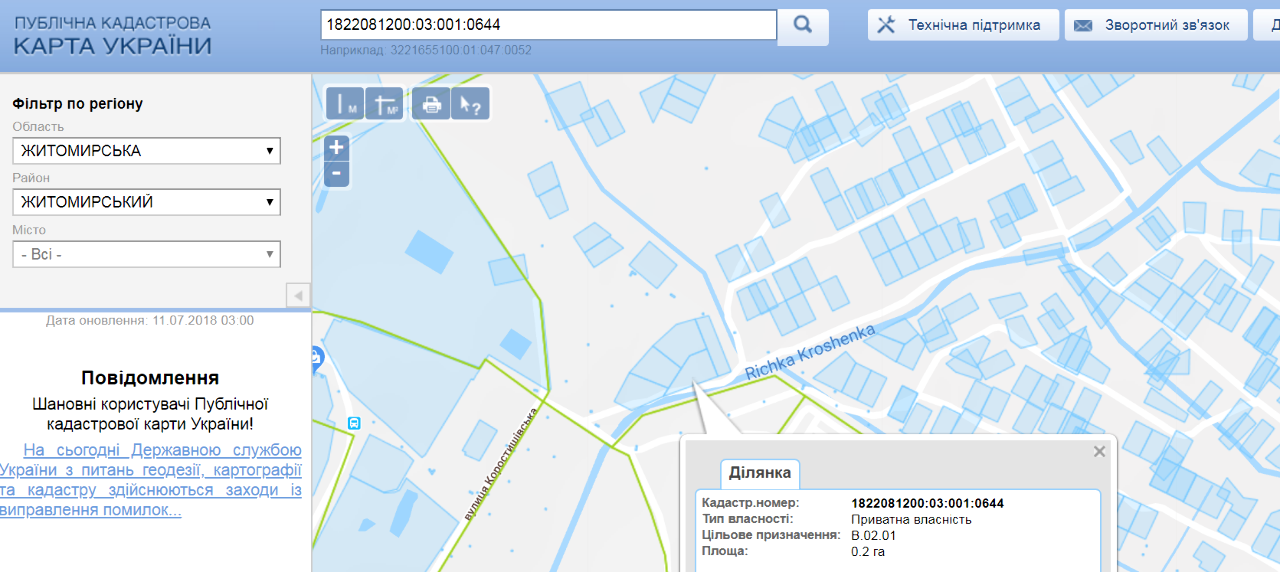Click the Карта України site logo
Image resolution: width=1280 pixels, height=572 pixels.
(112, 36)
